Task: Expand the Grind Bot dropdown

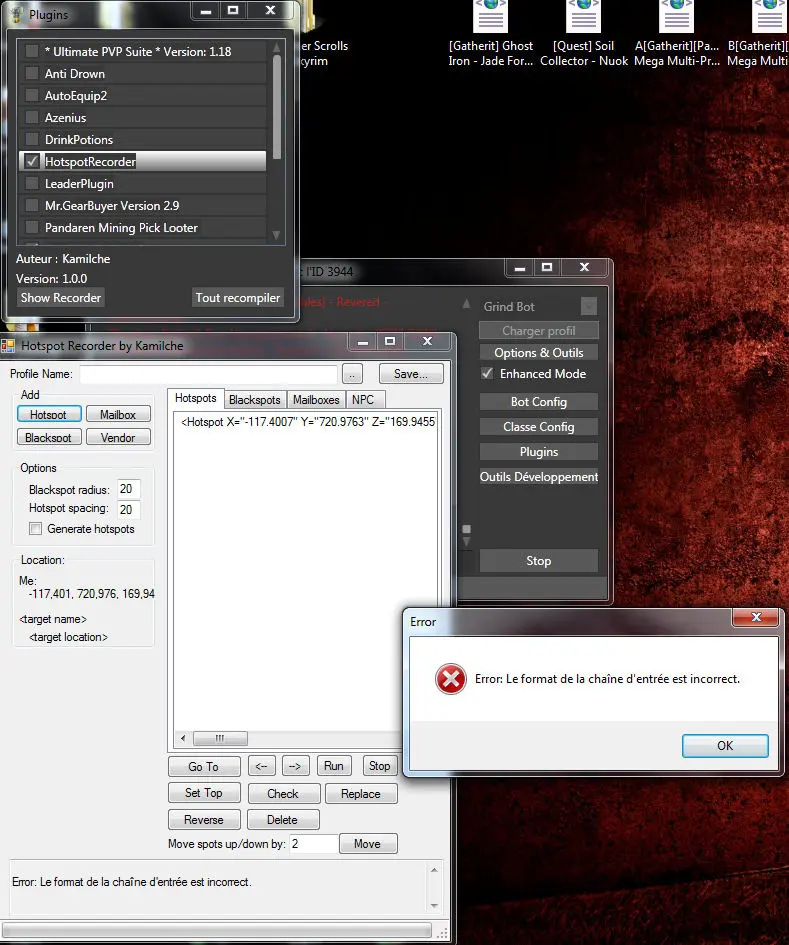Action: tap(588, 307)
